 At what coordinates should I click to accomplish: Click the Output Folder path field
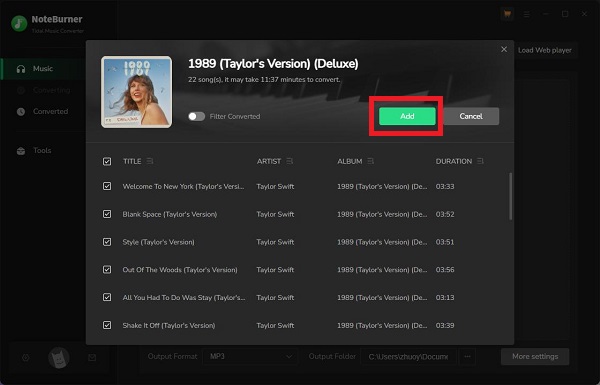click(x=409, y=357)
